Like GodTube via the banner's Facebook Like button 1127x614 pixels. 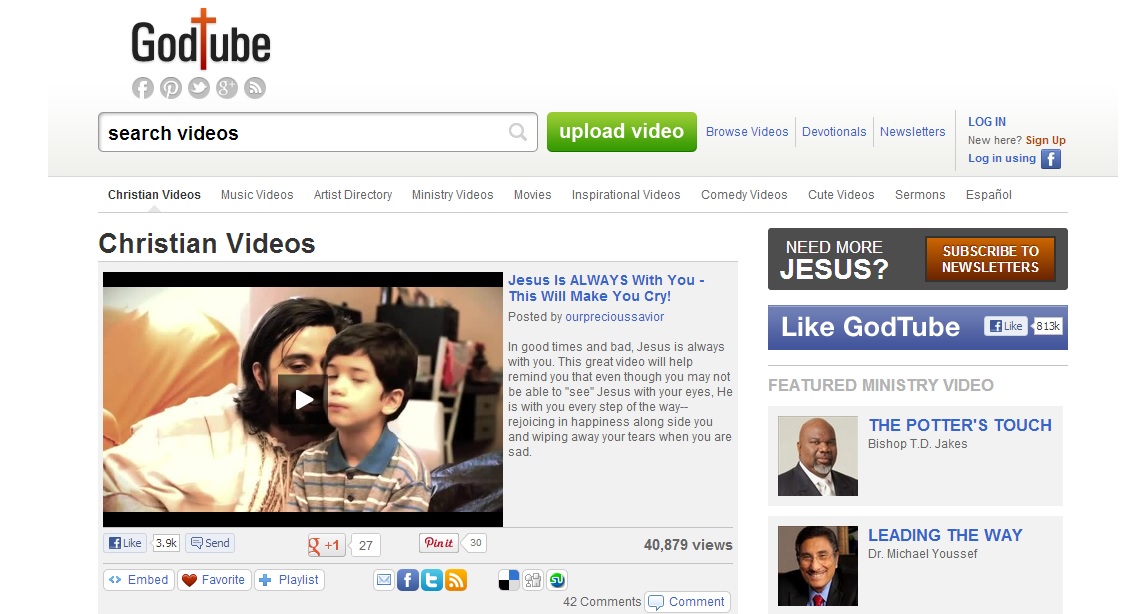click(x=1006, y=326)
